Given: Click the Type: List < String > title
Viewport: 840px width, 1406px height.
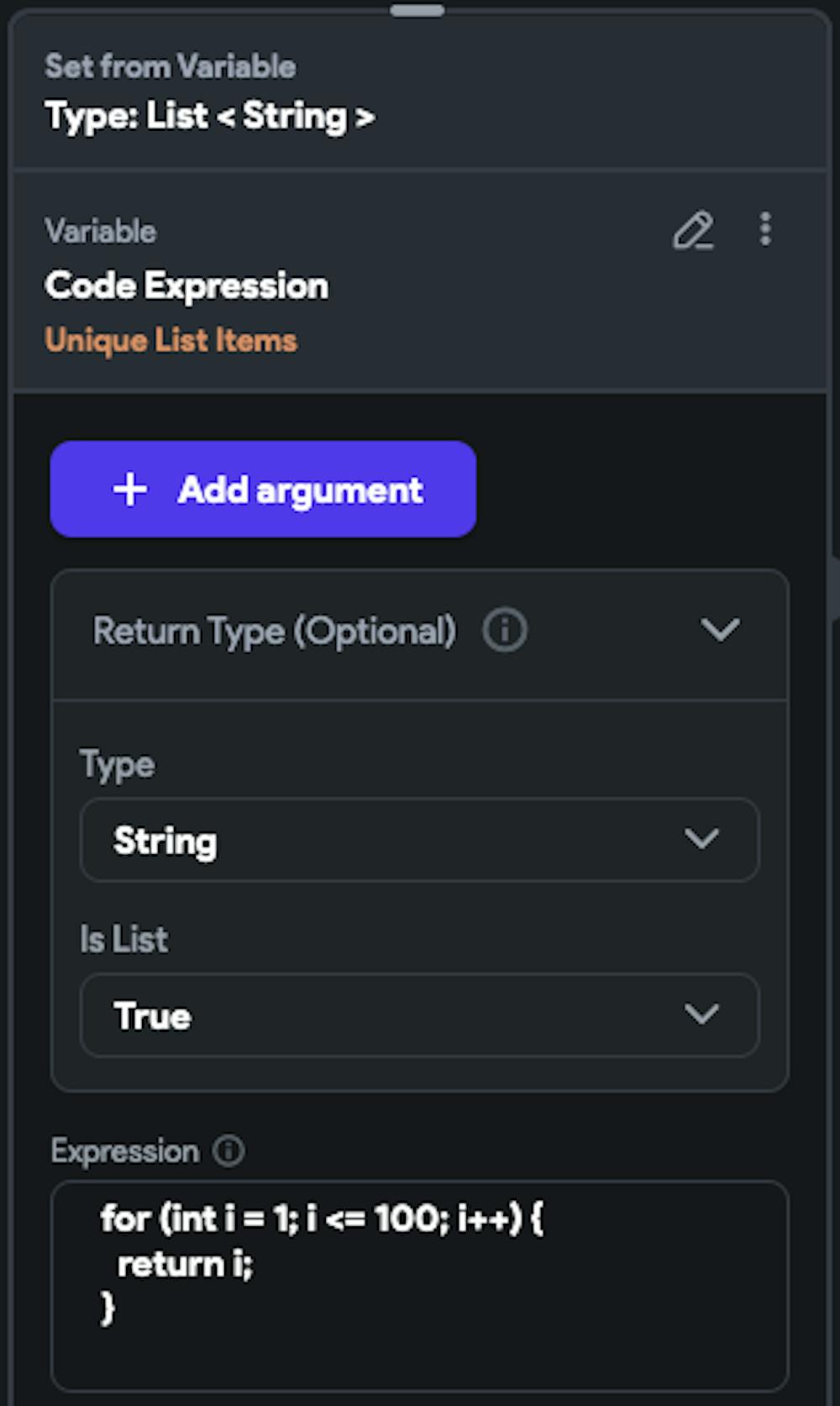Looking at the screenshot, I should point(210,116).
